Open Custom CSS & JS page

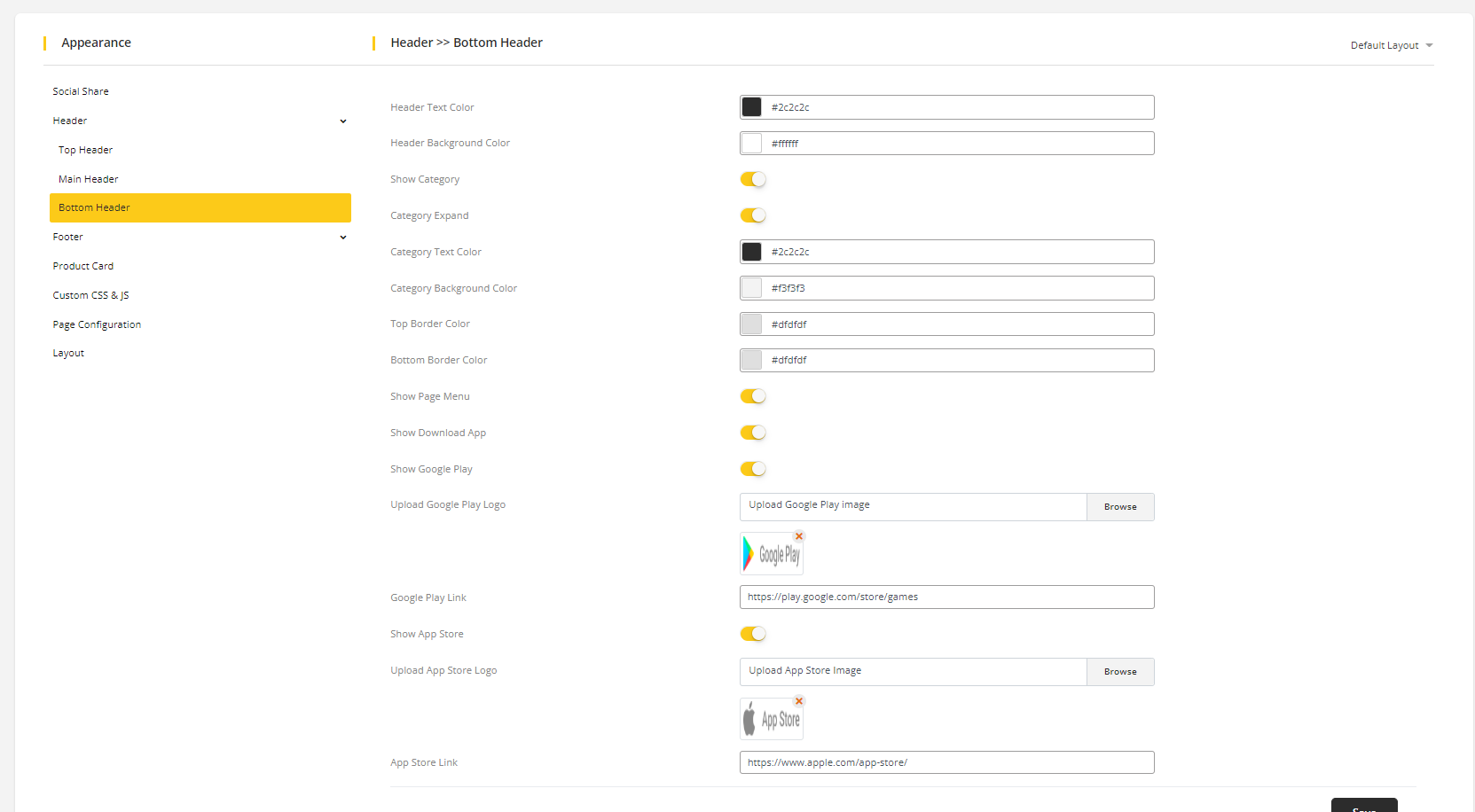click(90, 295)
